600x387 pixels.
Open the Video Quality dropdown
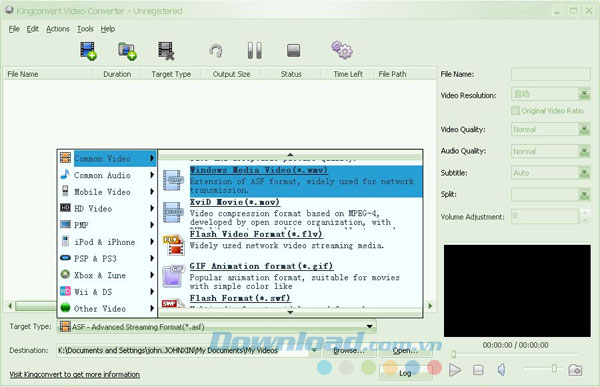pyautogui.click(x=584, y=129)
